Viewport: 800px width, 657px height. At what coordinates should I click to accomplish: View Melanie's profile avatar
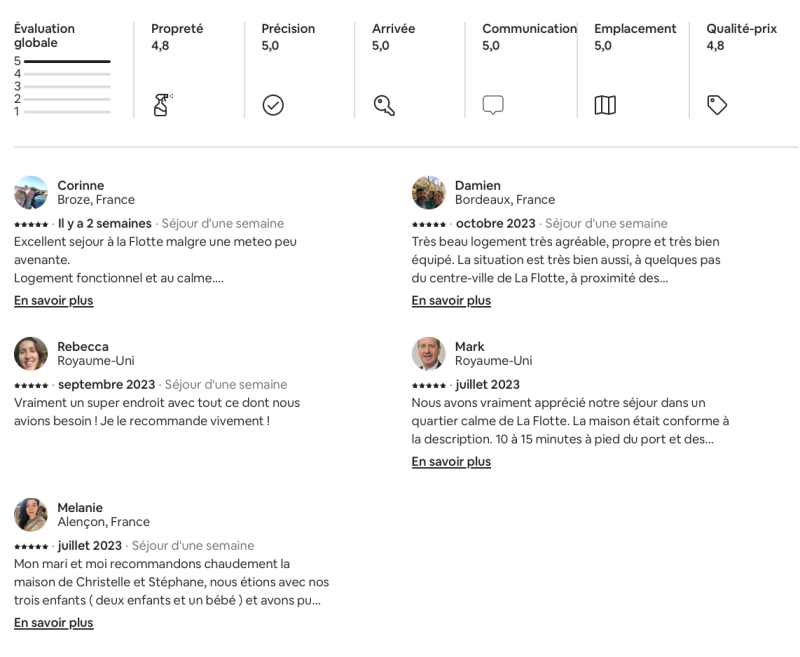(31, 514)
